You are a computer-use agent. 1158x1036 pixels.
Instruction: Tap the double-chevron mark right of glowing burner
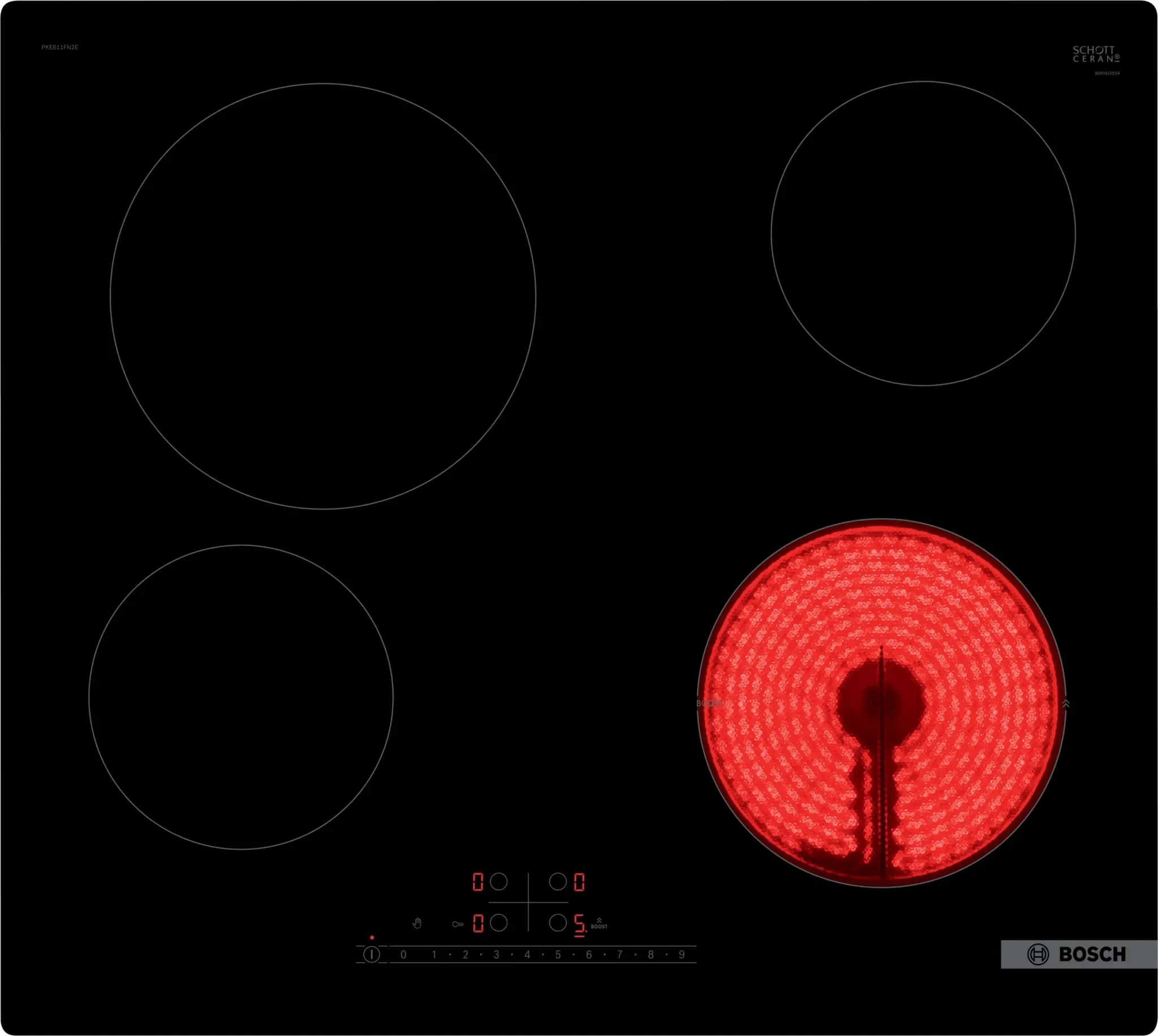coord(1066,703)
